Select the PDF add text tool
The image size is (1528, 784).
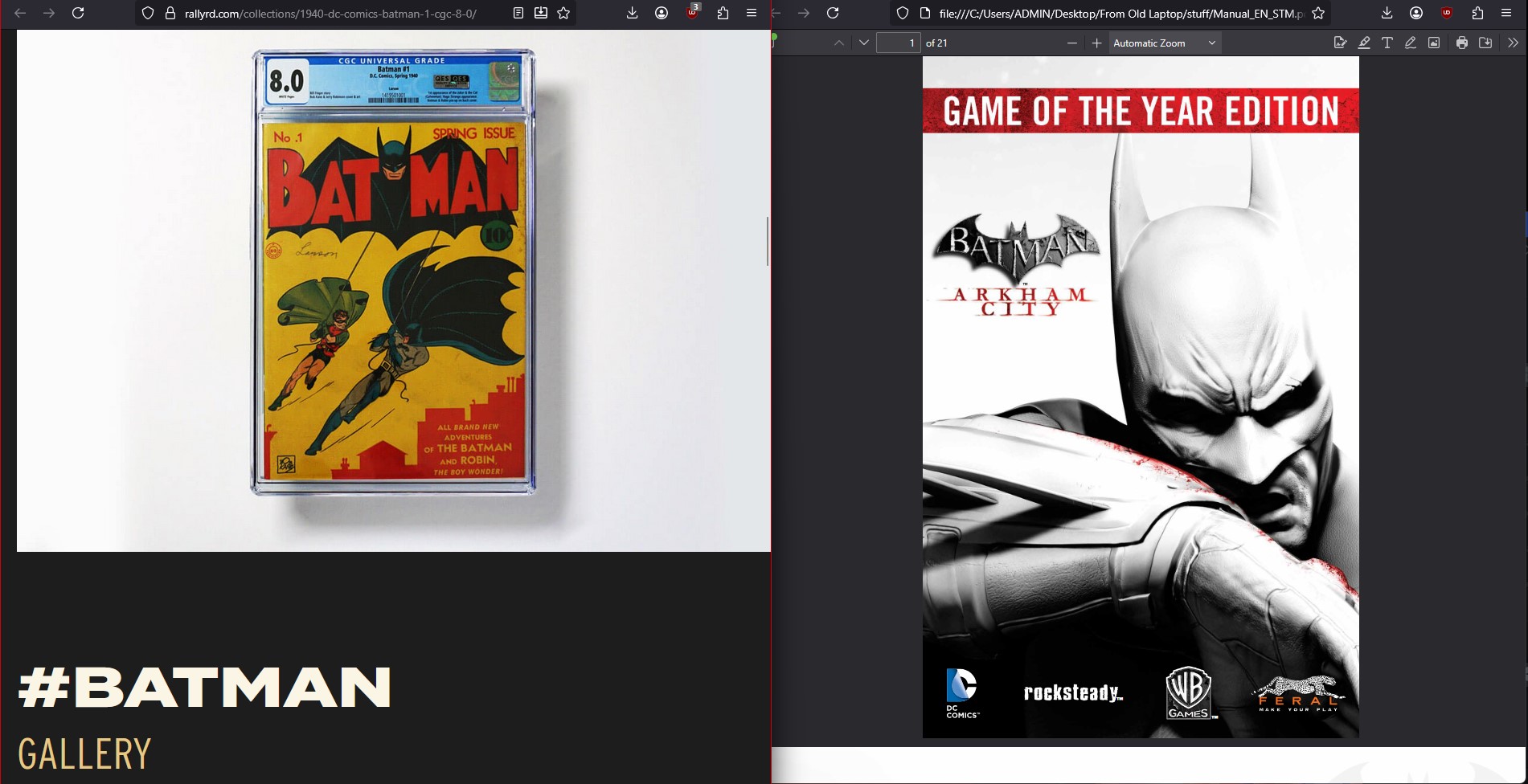click(x=1387, y=43)
